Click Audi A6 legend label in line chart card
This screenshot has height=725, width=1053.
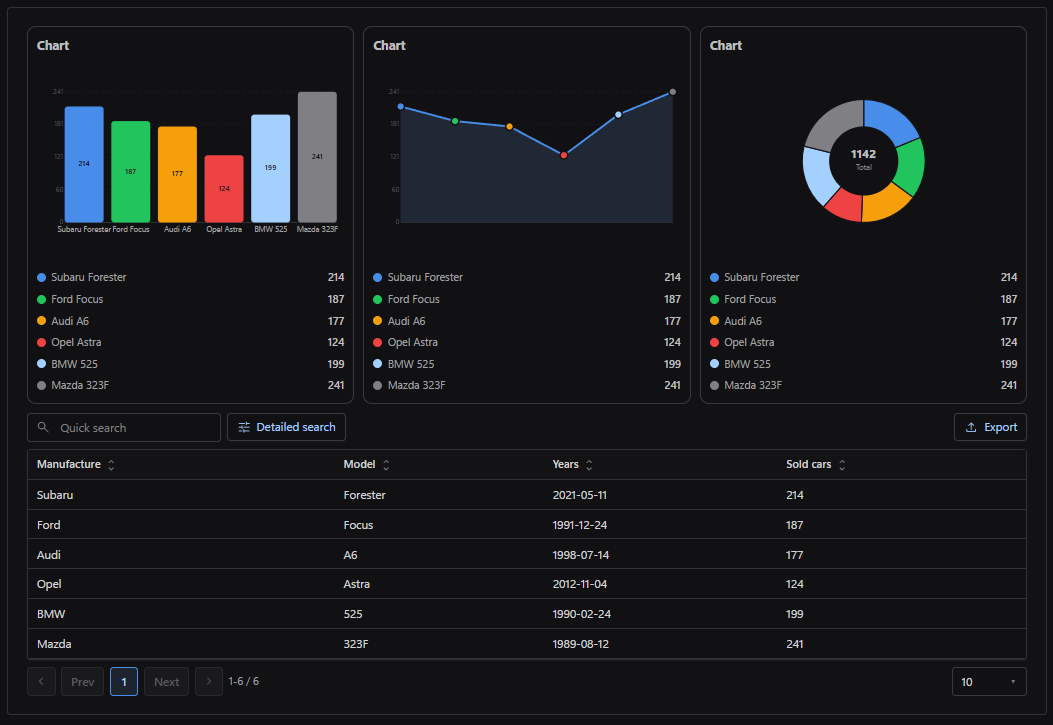click(406, 321)
